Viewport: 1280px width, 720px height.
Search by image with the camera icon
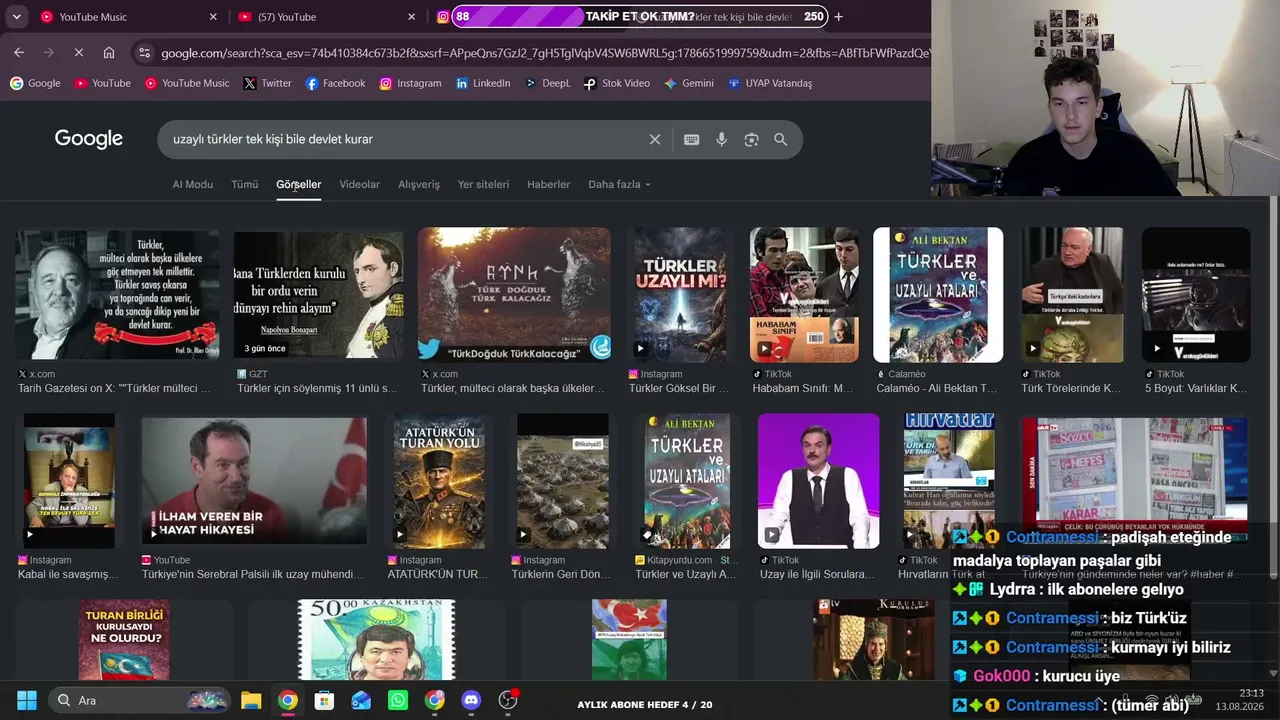point(751,140)
